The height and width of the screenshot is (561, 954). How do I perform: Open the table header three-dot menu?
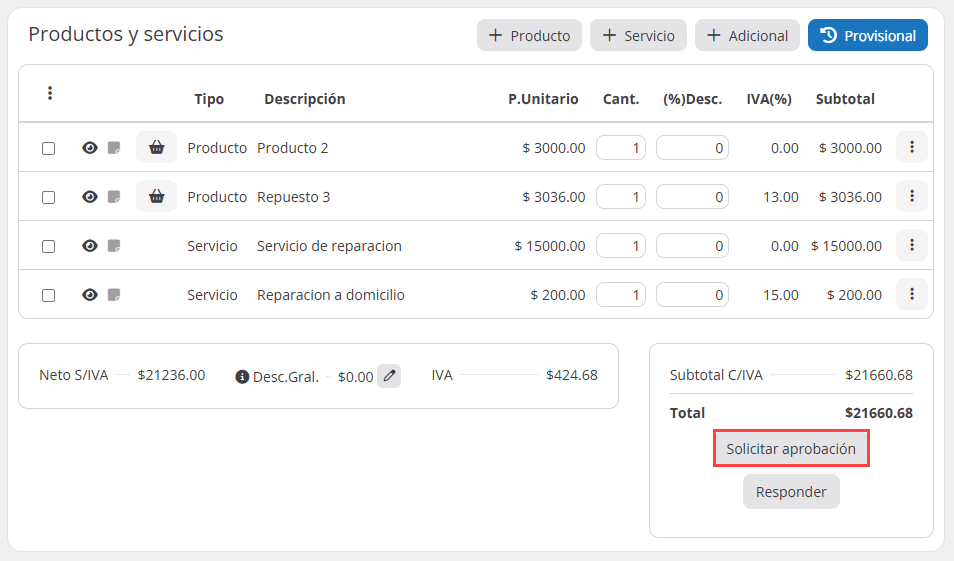coord(50,93)
